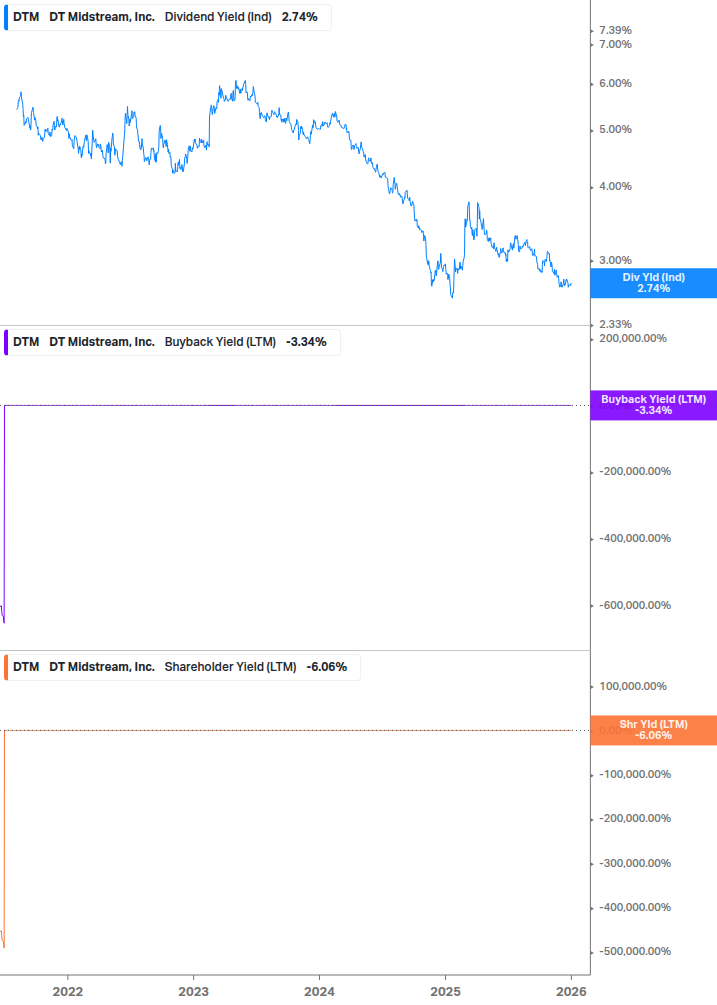Click the 2.33% axis value

click(x=615, y=324)
